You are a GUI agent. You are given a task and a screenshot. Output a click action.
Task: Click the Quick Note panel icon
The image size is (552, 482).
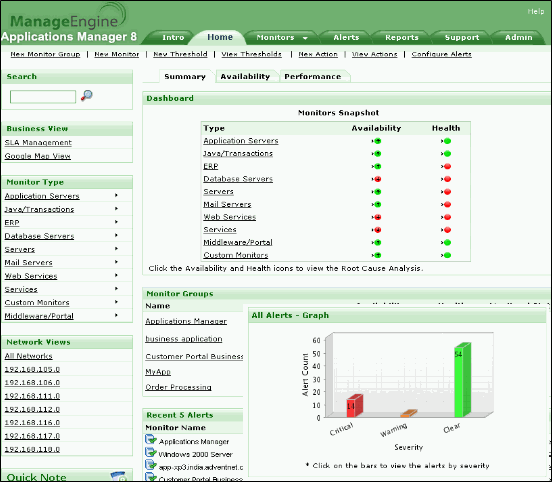pyautogui.click(x=118, y=476)
